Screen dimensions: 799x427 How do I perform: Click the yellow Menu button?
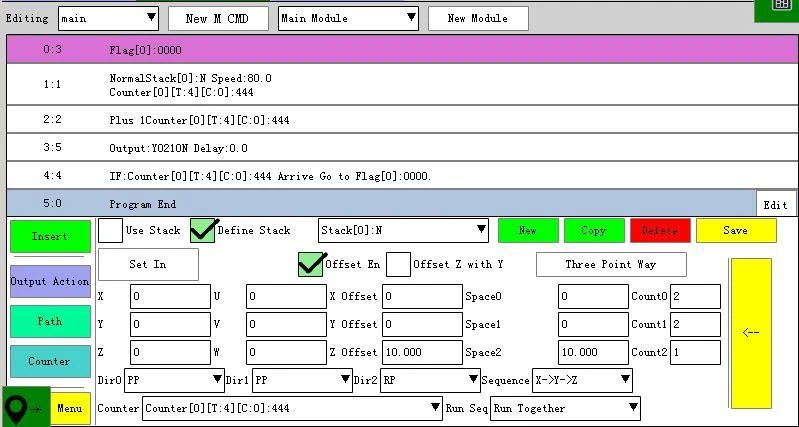(70, 408)
